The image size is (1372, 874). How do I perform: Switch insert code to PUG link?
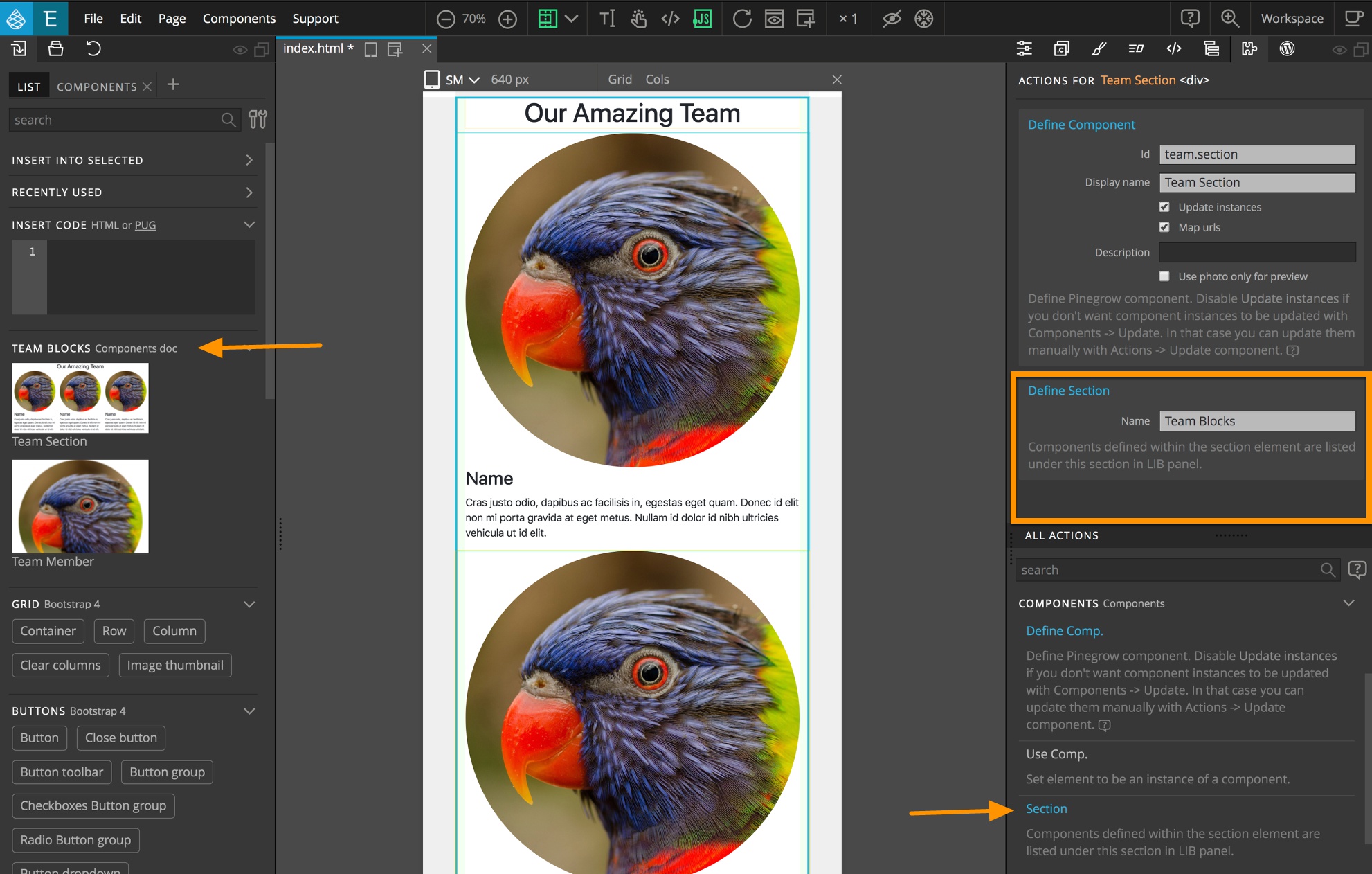(x=145, y=225)
